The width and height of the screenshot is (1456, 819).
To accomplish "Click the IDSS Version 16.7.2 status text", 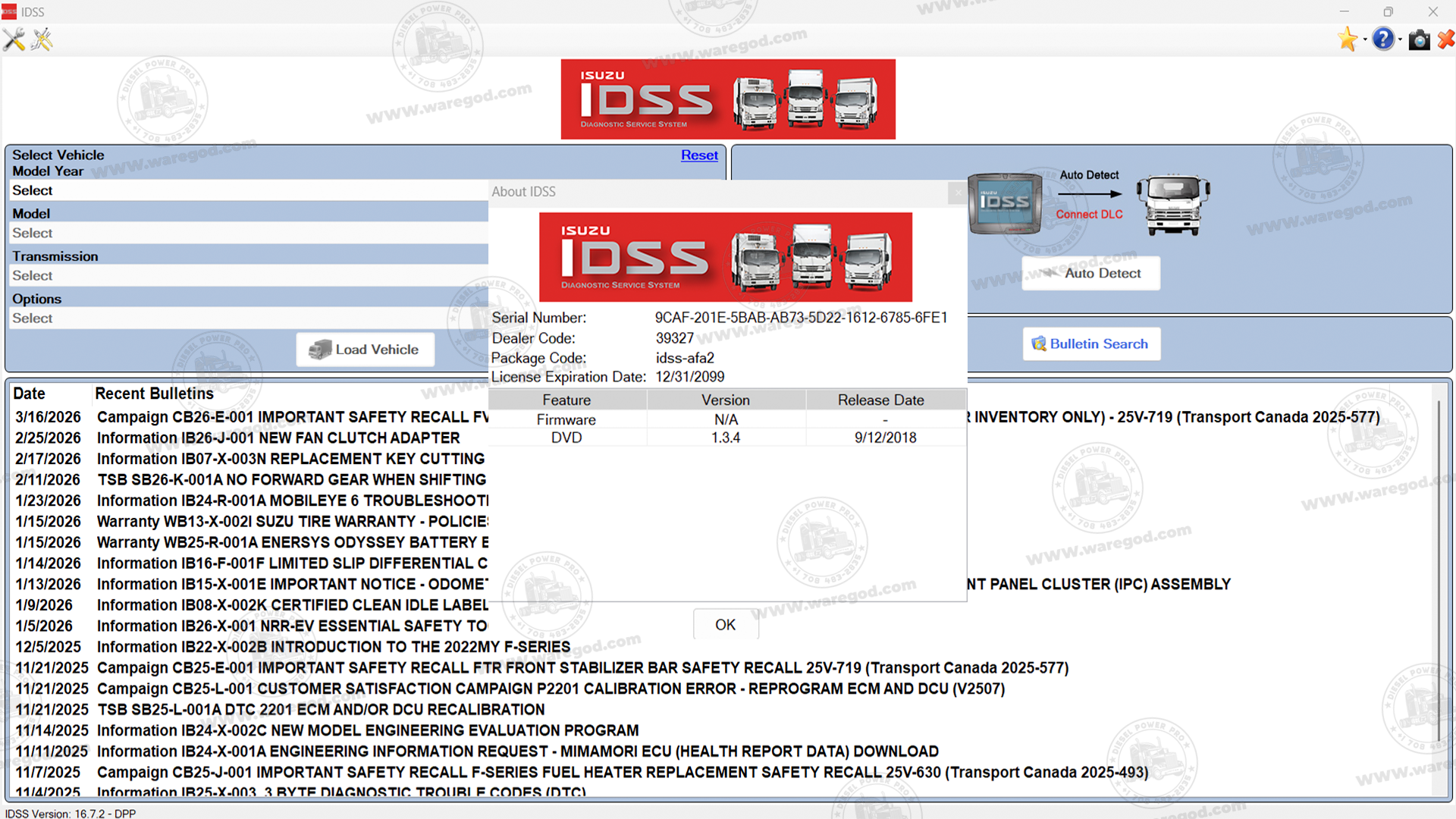I will pos(71,813).
